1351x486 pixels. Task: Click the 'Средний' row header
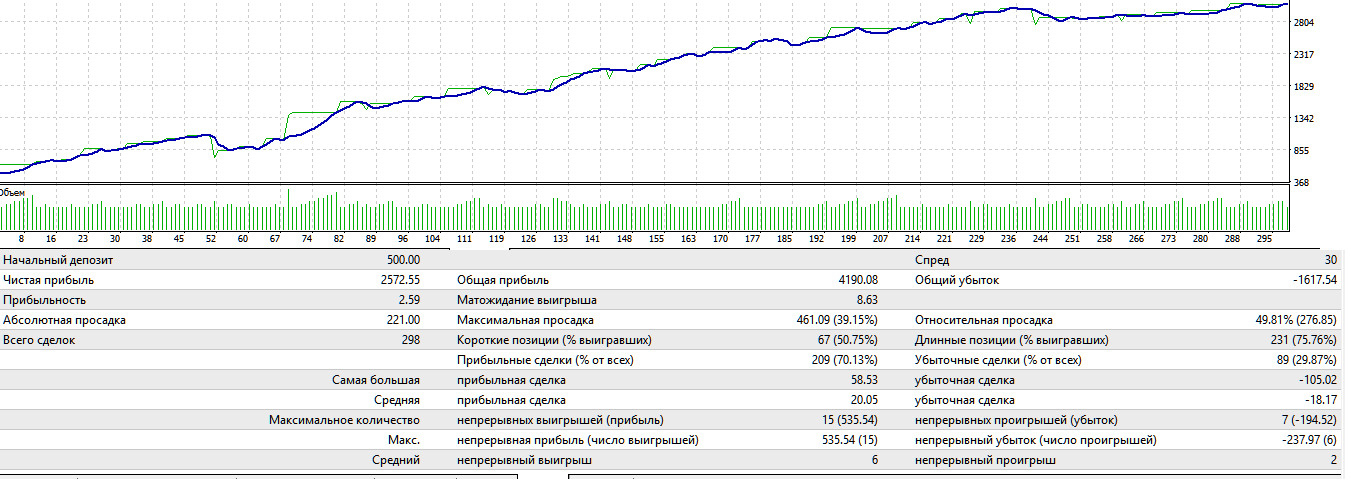(x=396, y=460)
